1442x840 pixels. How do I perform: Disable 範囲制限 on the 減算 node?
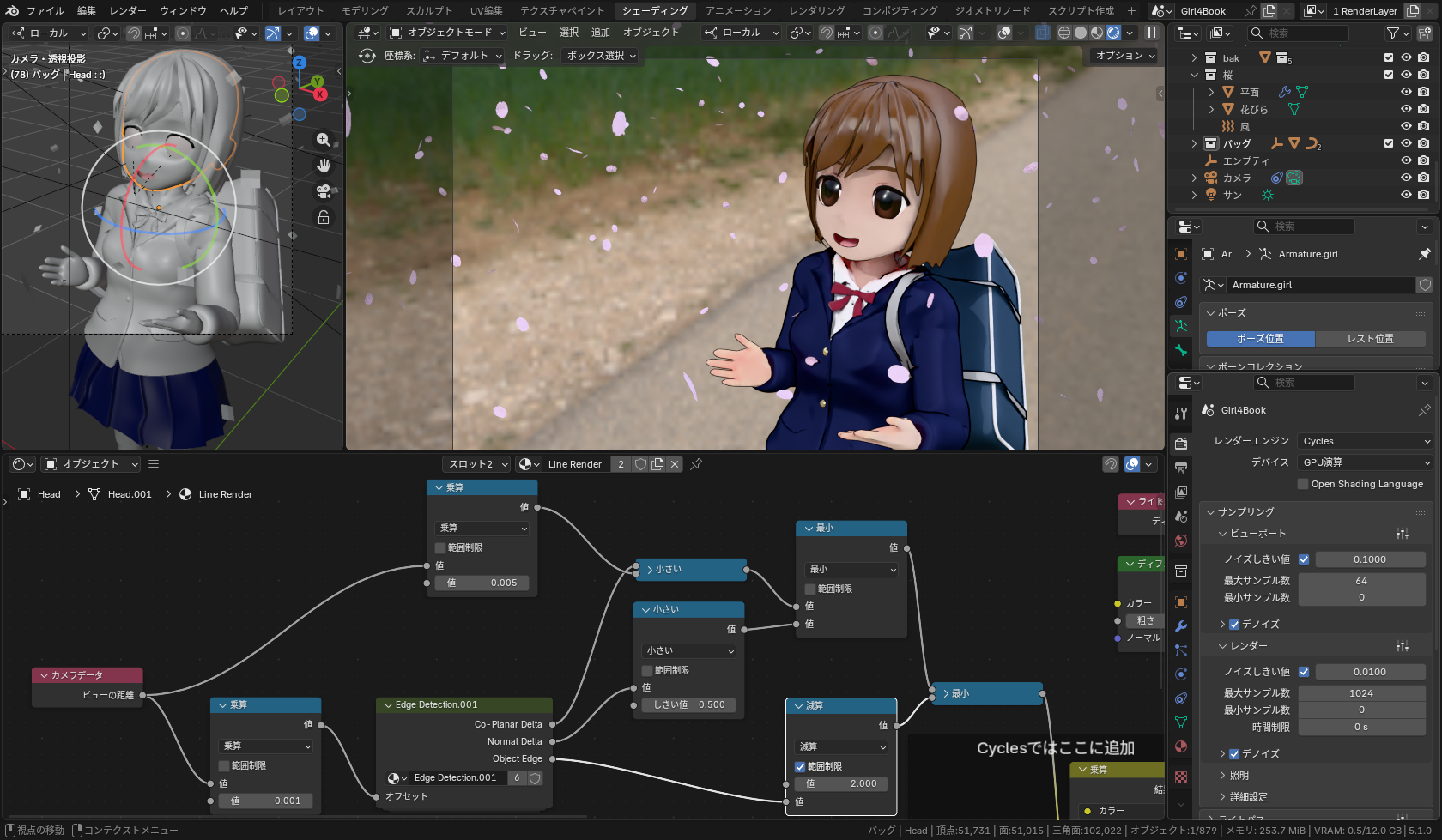point(801,766)
